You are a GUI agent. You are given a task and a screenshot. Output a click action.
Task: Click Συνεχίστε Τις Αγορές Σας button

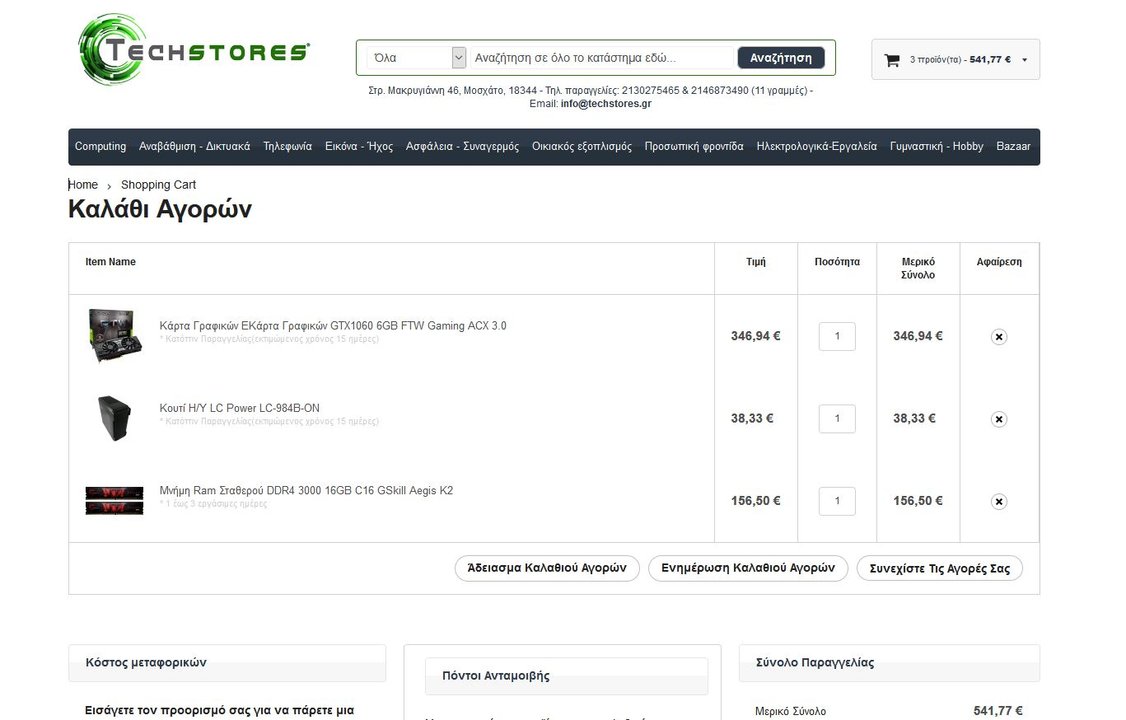pos(939,568)
